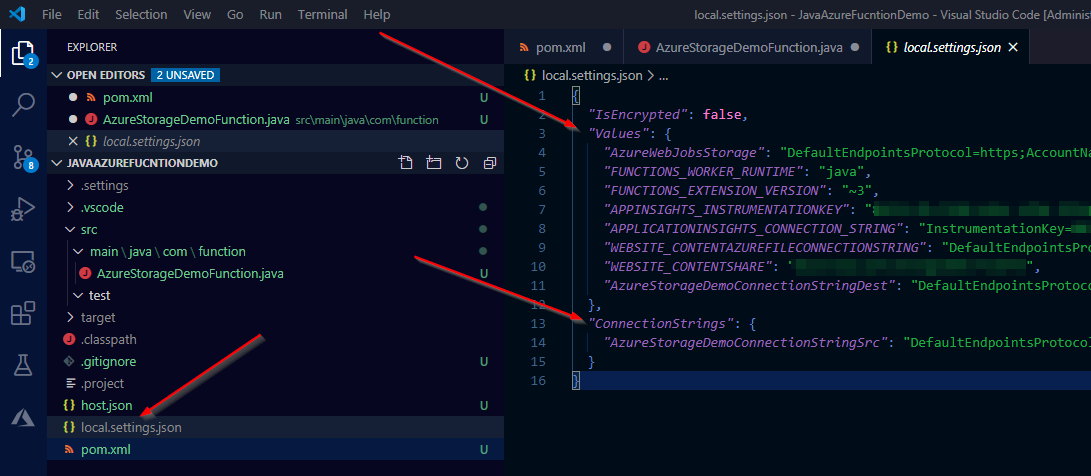Open host.json in the file tree

pos(106,405)
